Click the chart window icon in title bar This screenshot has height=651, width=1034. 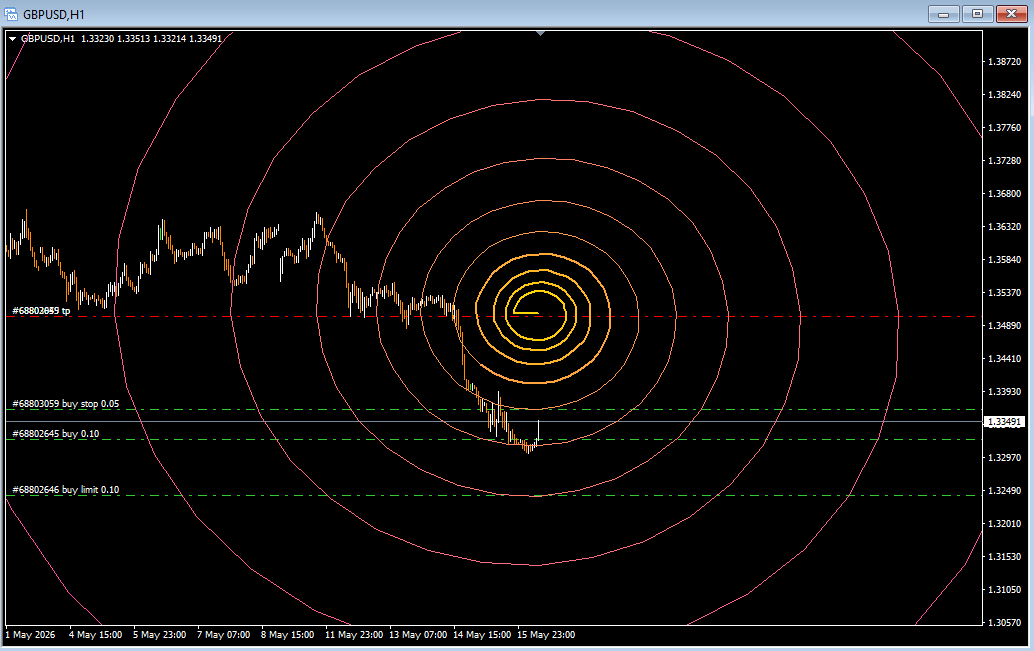11,14
